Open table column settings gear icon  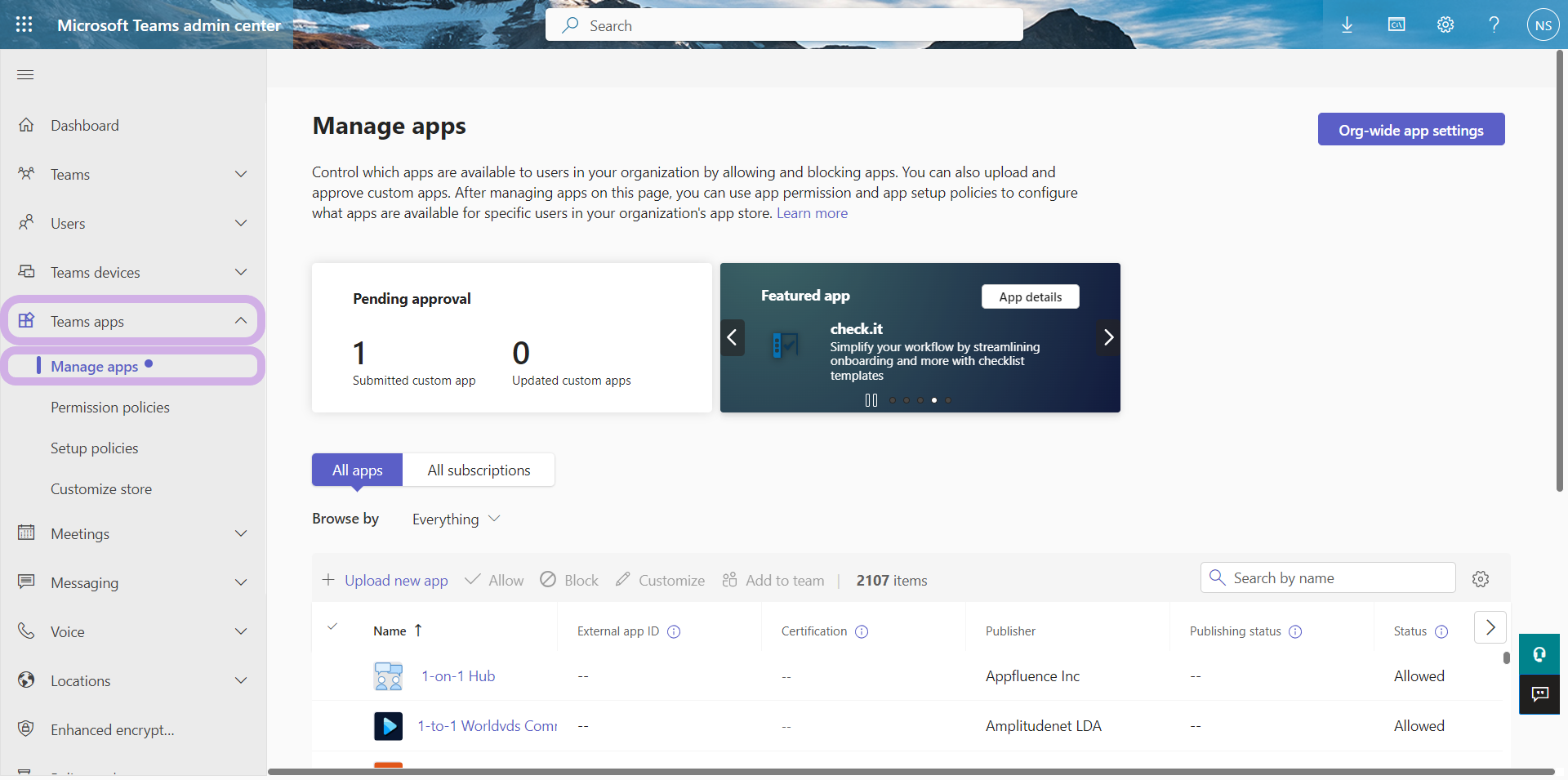(1480, 579)
